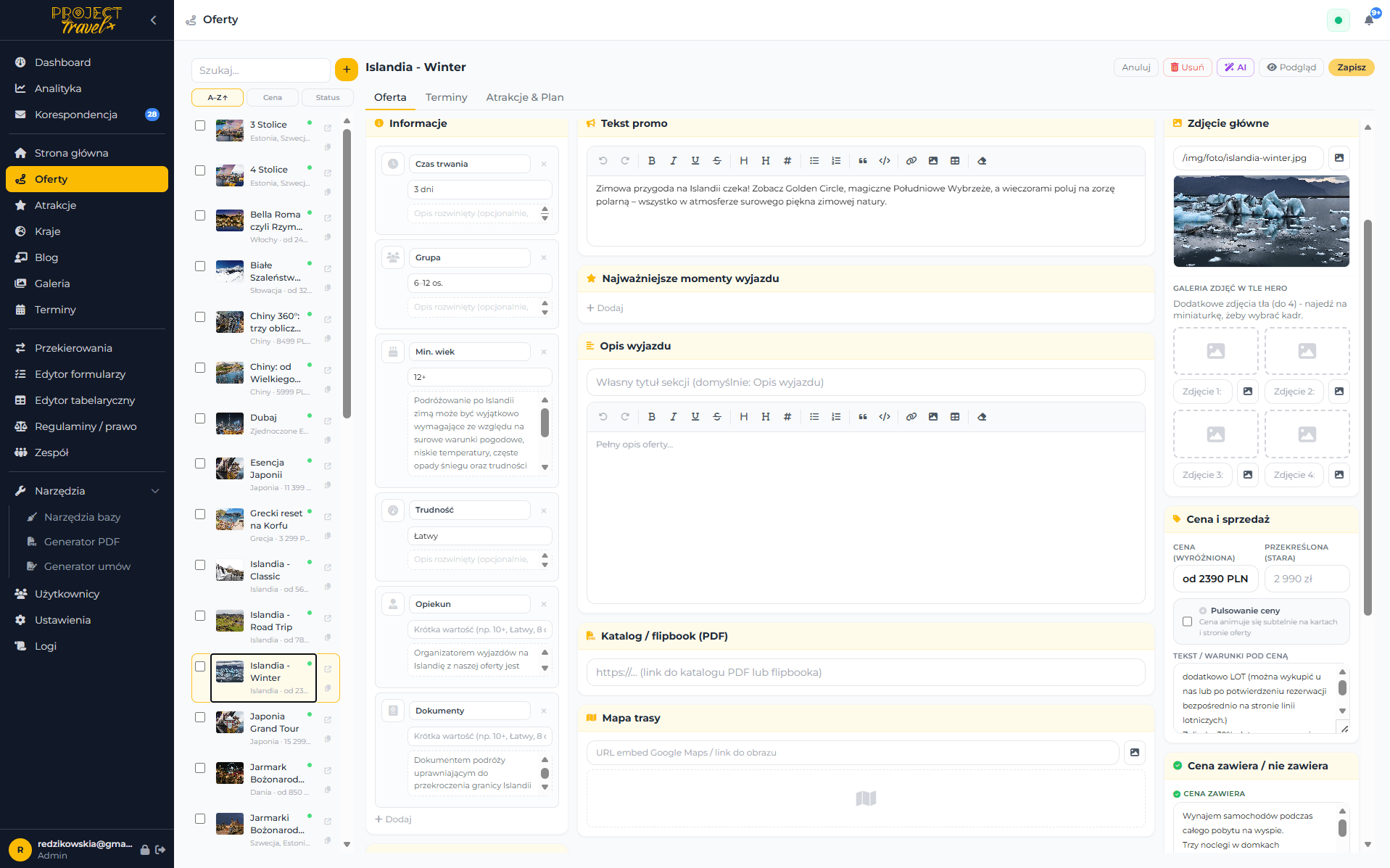Tick the checkbox for Esencja Japonii offer
This screenshot has height=868, width=1390.
coord(200,463)
